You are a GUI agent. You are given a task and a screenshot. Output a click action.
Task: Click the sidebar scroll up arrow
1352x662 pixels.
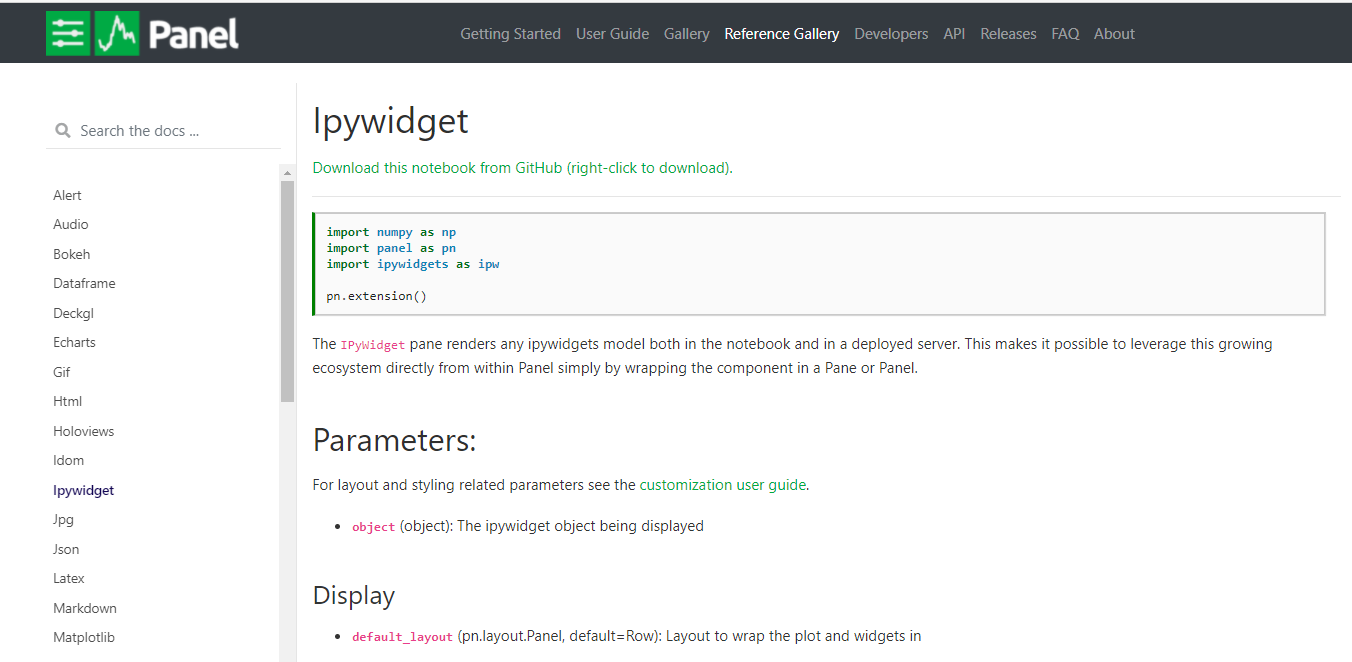click(x=287, y=173)
